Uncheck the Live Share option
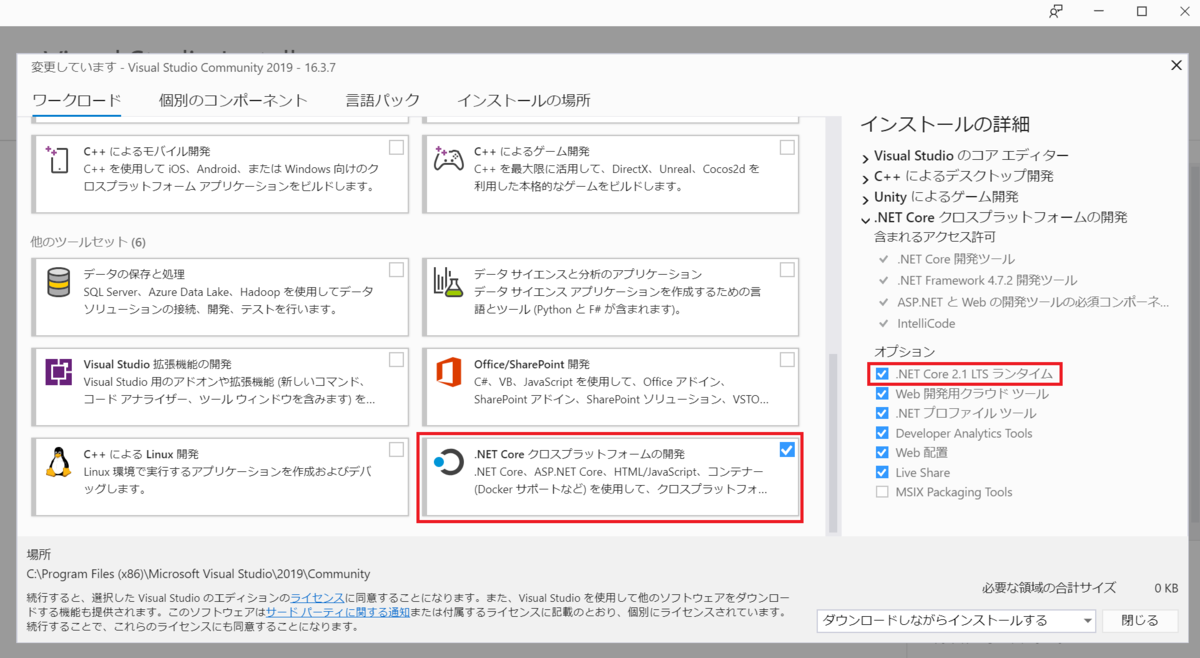1200x658 pixels. coord(881,472)
